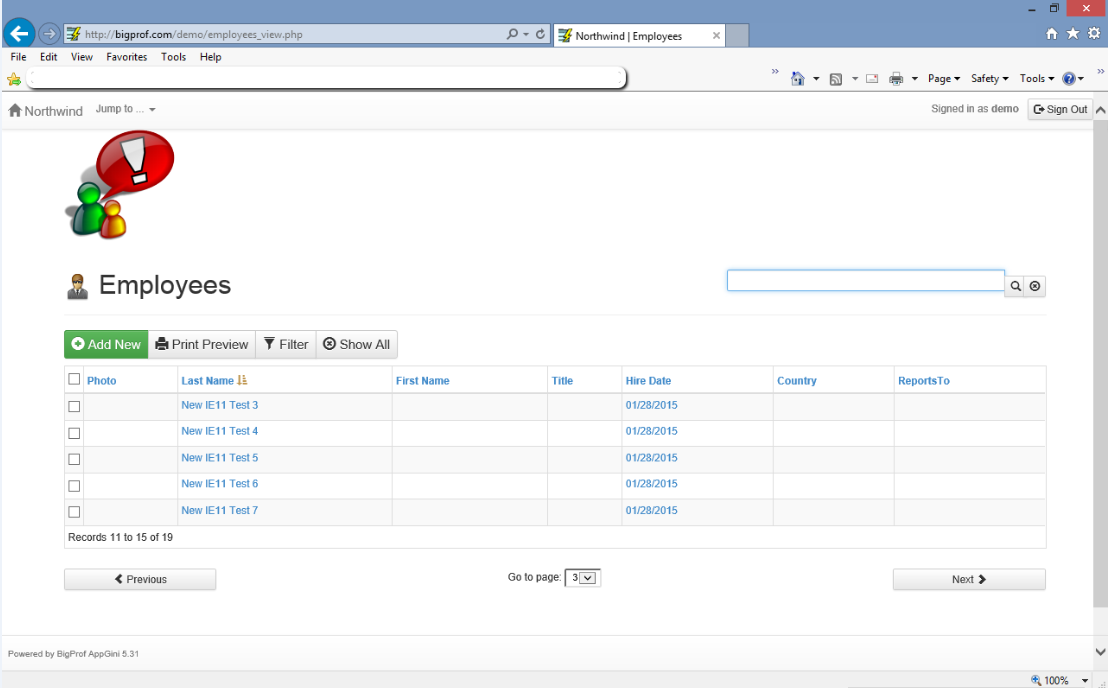The height and width of the screenshot is (688, 1108).
Task: Click the Northwind home icon link
Action: tap(15, 110)
